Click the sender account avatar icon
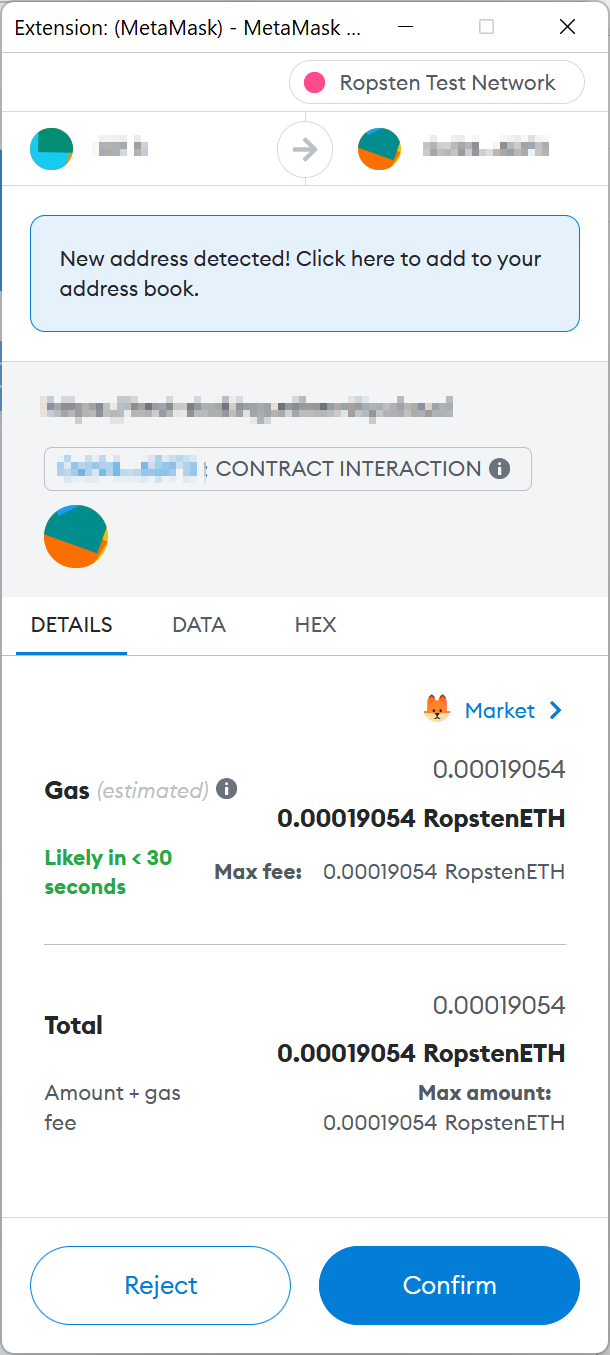The width and height of the screenshot is (610, 1355). tap(52, 149)
